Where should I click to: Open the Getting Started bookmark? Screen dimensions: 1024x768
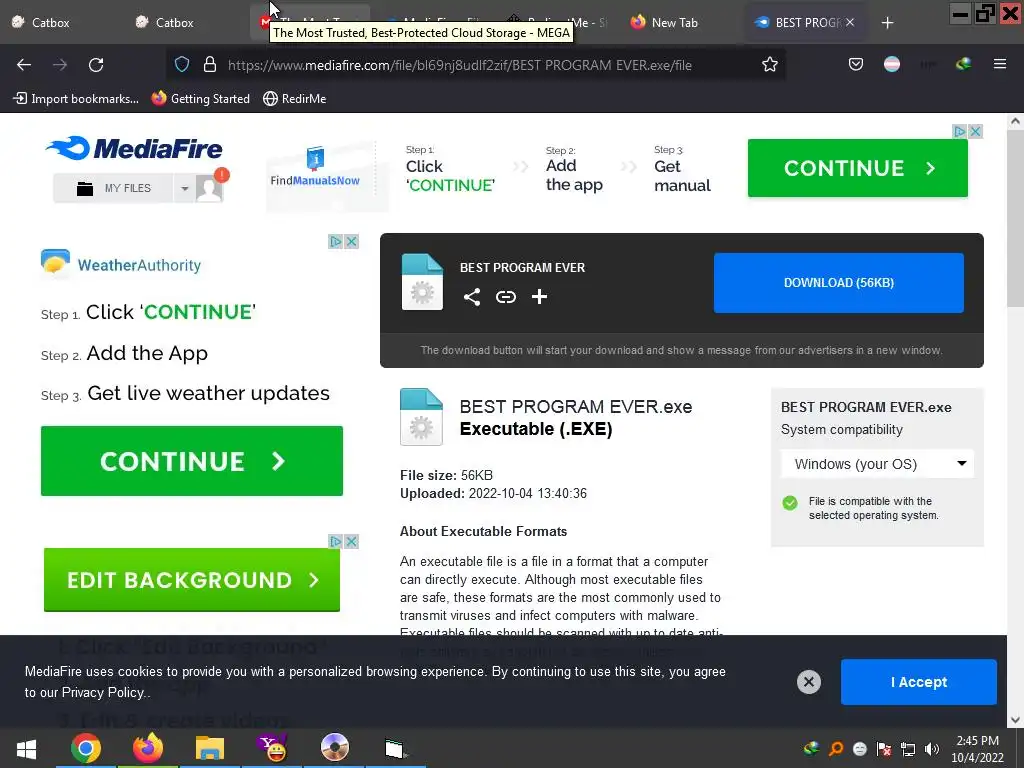pyautogui.click(x=200, y=99)
